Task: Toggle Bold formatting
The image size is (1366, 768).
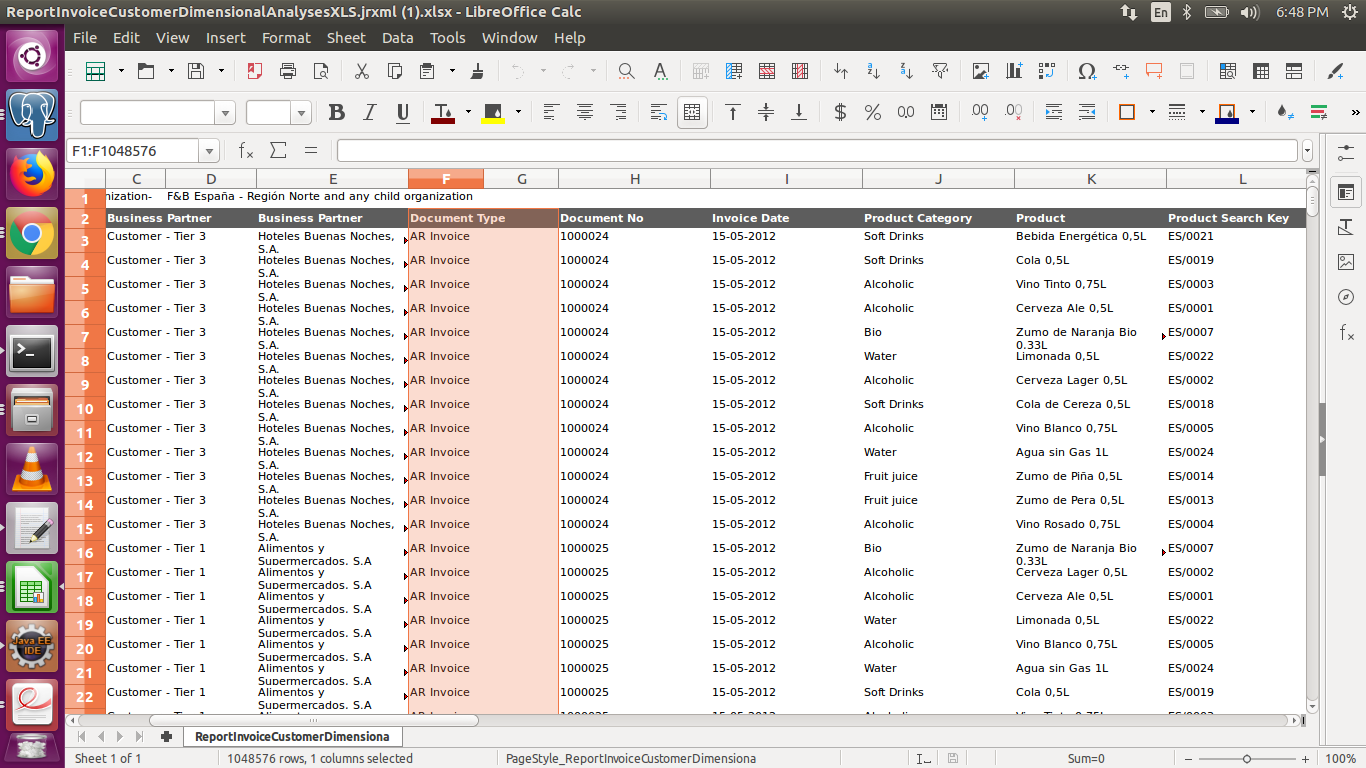Action: click(337, 112)
